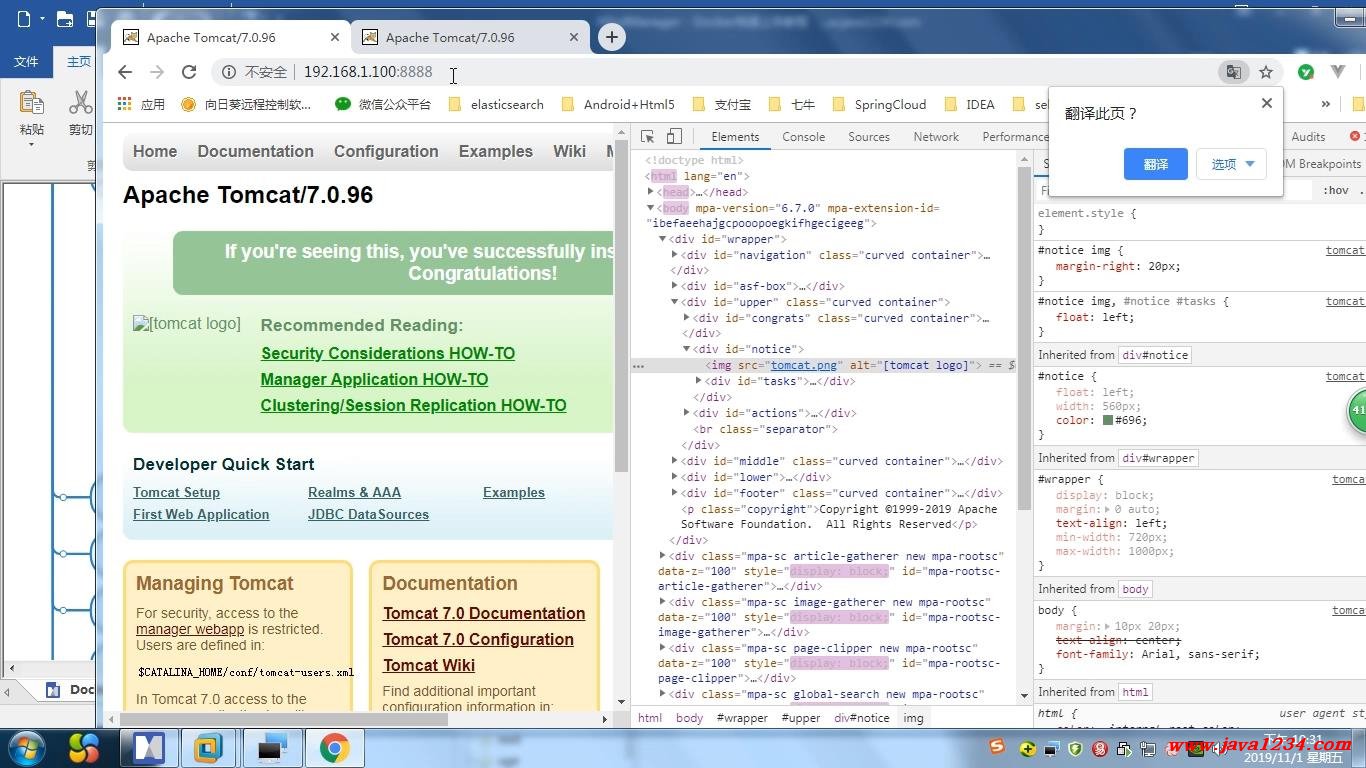Open the elasticsearch bookmark folder

pos(496,104)
